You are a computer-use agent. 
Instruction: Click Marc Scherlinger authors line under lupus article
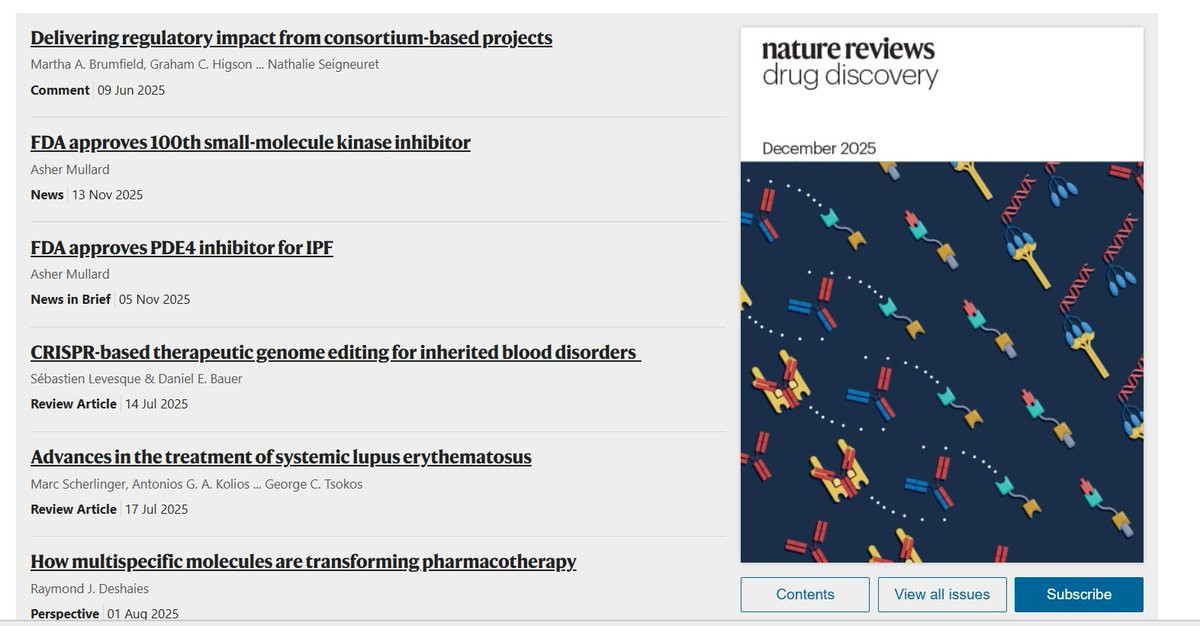(x=196, y=484)
